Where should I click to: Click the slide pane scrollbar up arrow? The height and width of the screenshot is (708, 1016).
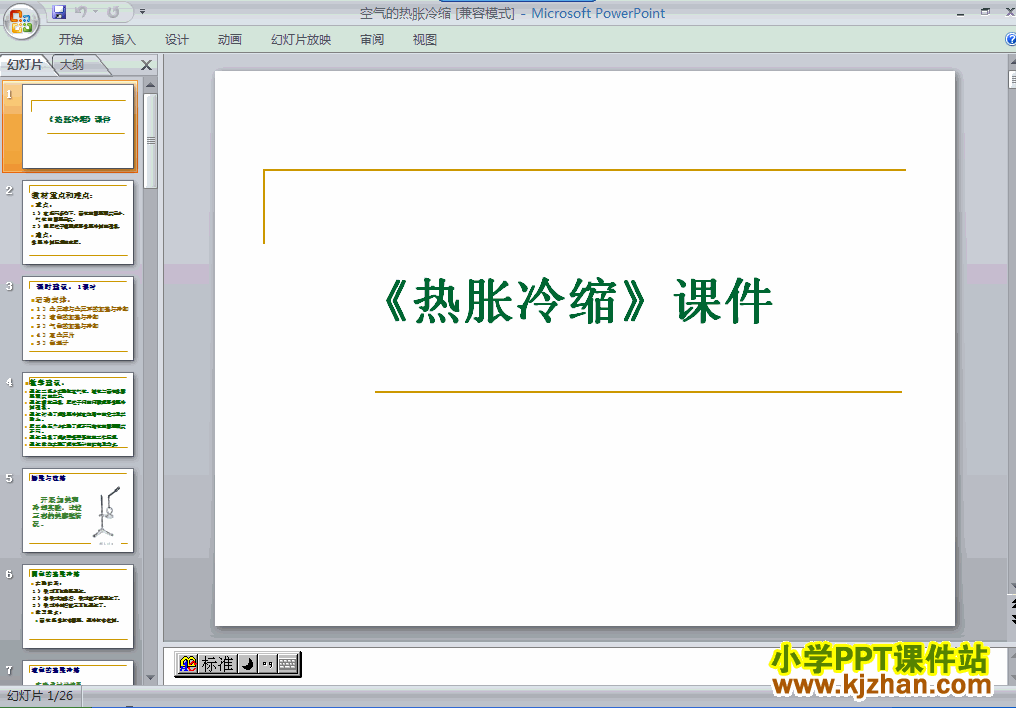click(150, 85)
